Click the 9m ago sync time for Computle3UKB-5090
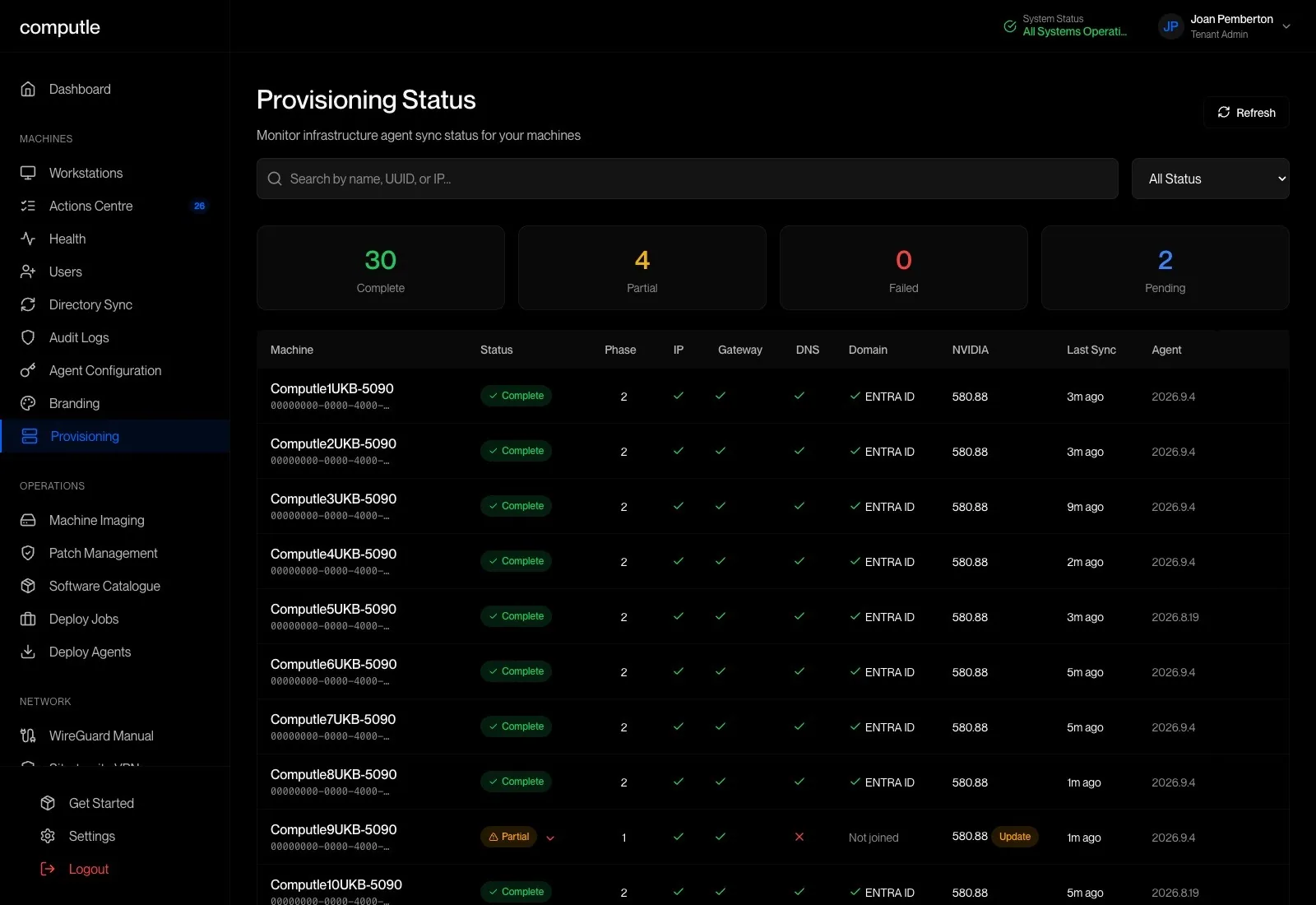 [x=1085, y=507]
